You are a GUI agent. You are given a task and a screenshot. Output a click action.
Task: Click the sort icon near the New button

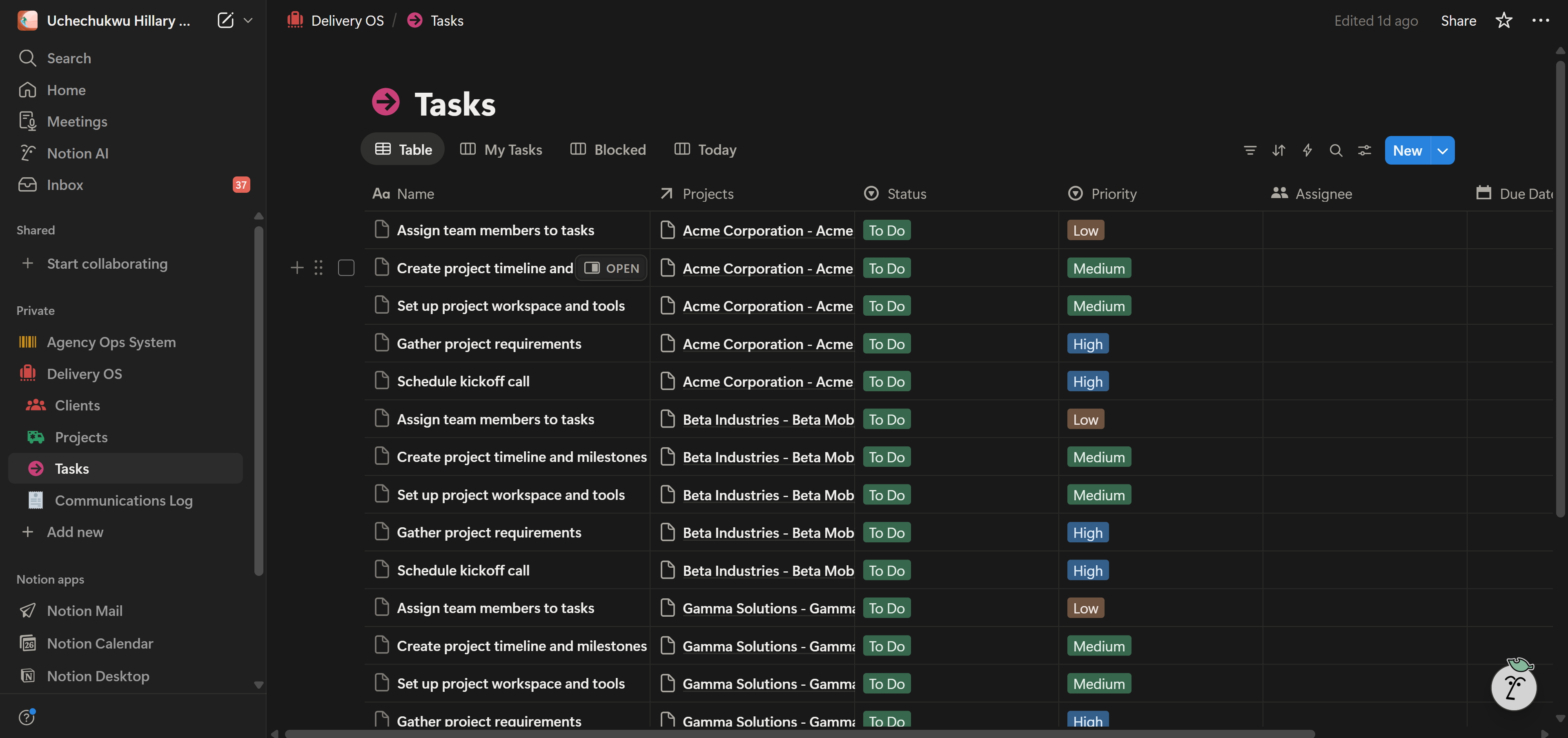[x=1279, y=150]
